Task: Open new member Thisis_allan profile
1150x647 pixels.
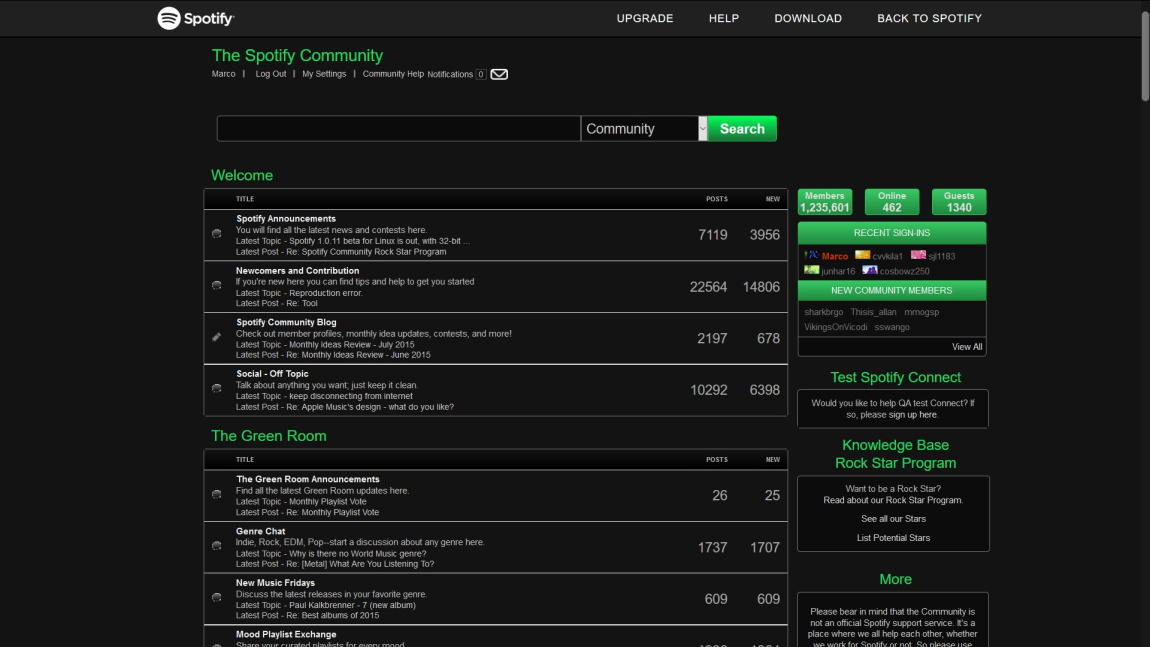Action: point(873,312)
